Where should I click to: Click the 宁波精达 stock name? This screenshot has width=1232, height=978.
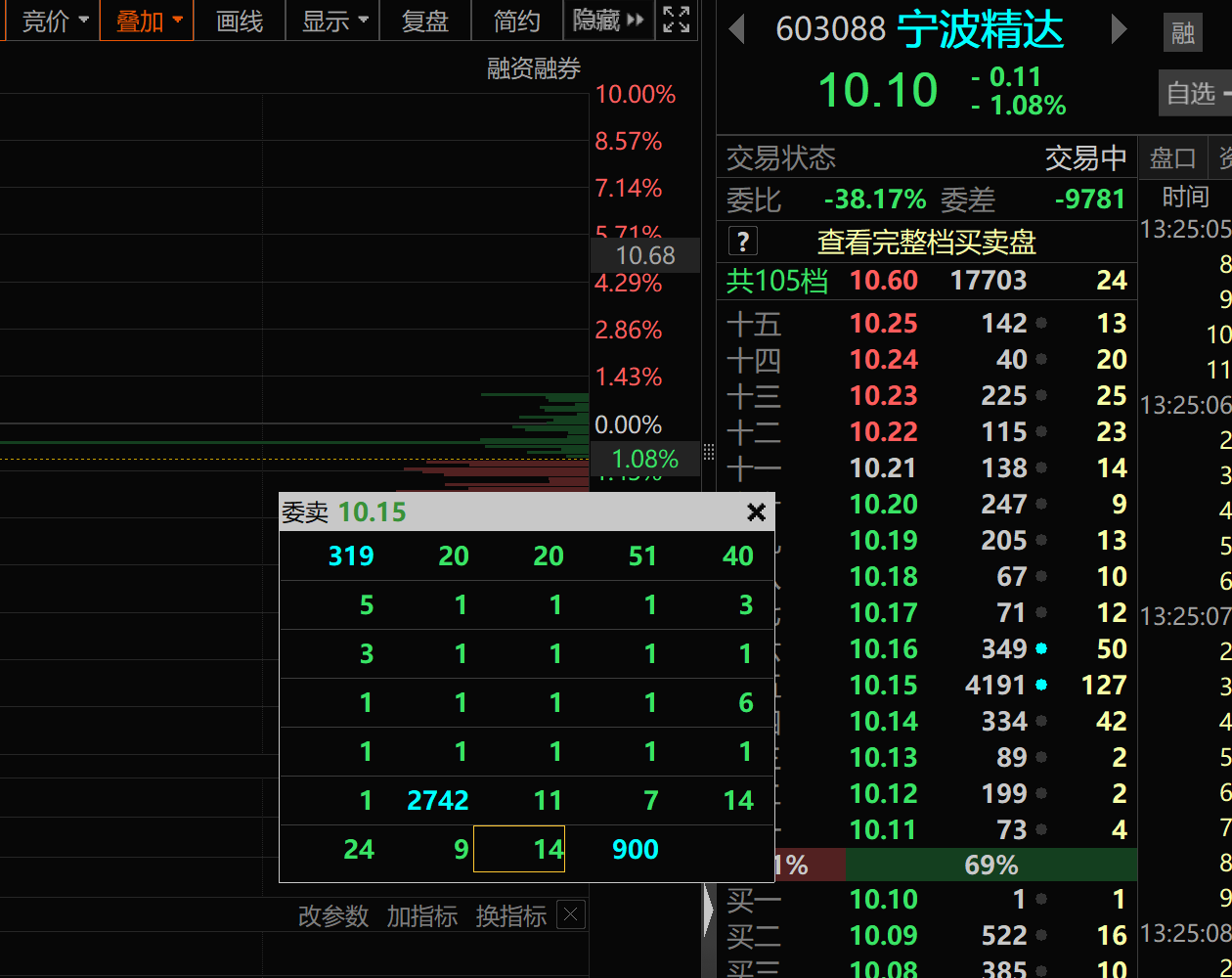[x=980, y=30]
